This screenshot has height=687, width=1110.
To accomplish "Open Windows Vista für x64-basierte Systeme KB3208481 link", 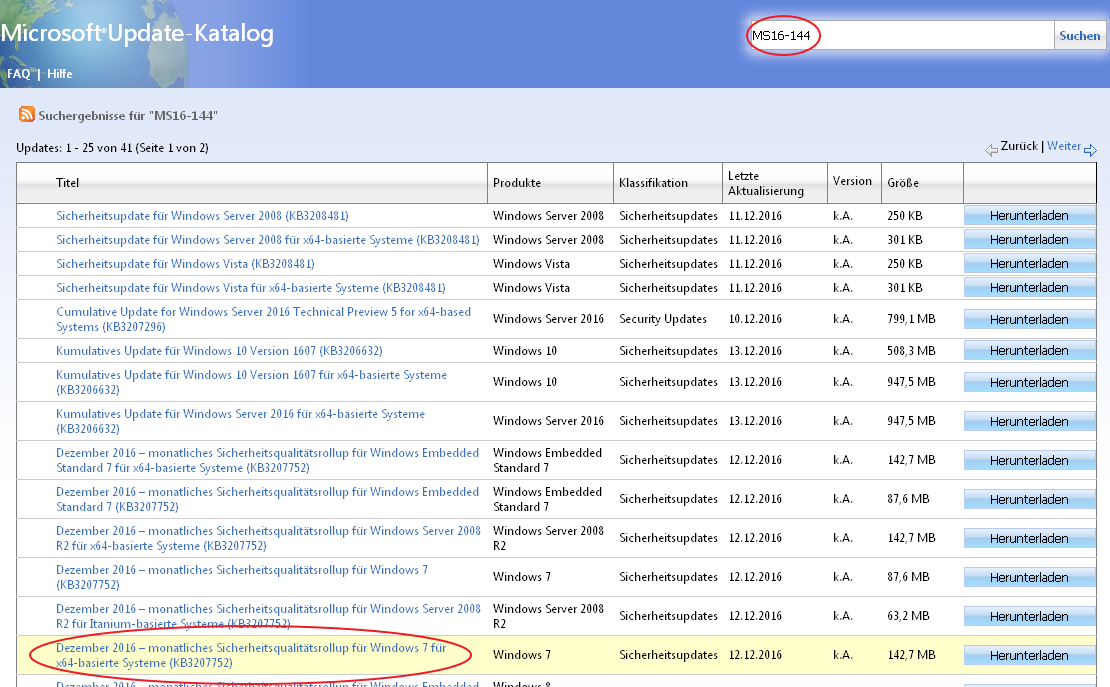I will click(251, 288).
